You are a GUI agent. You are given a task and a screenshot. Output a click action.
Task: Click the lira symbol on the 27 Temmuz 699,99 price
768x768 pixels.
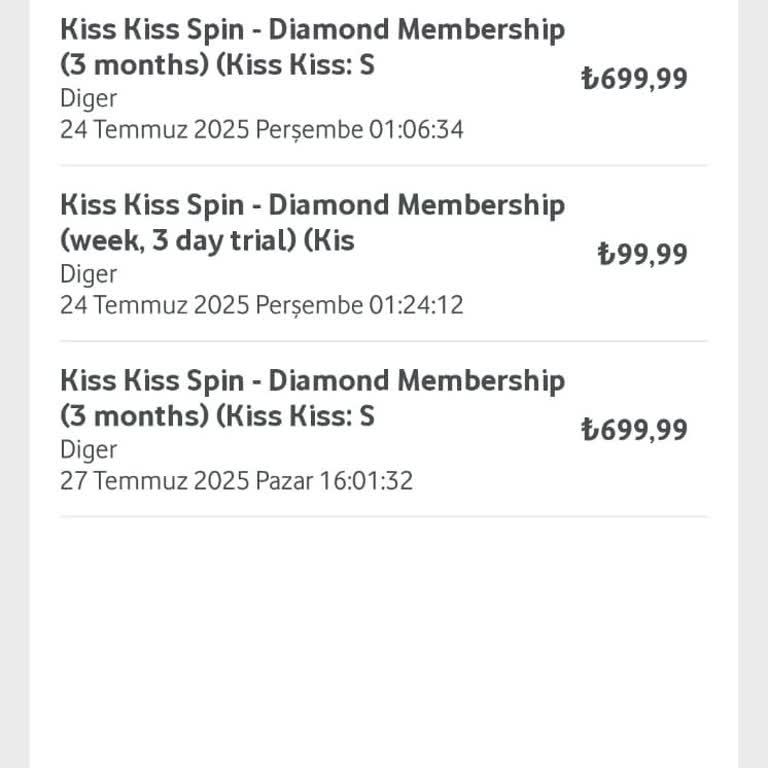click(x=590, y=430)
